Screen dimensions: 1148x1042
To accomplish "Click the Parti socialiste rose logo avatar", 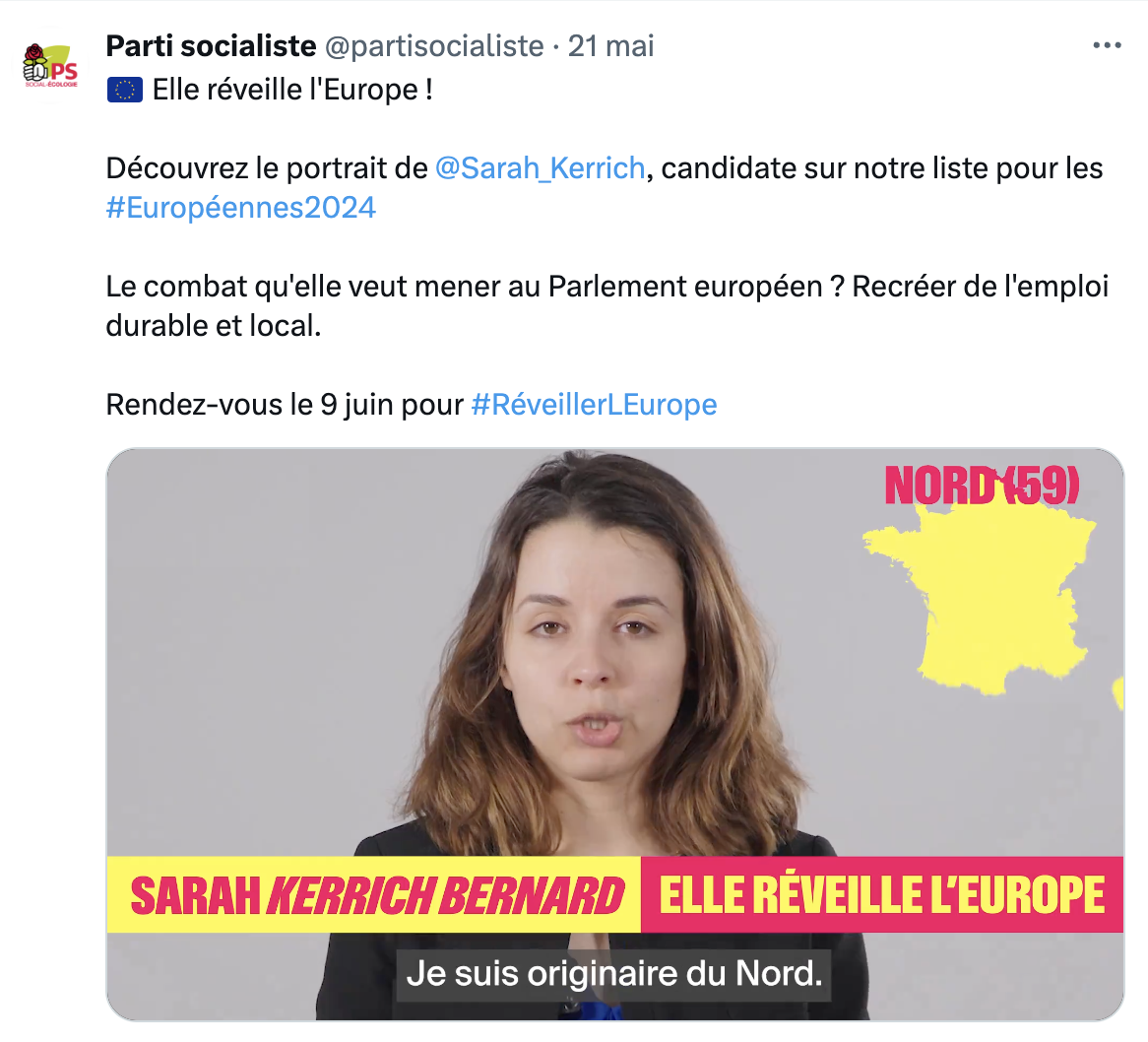I will pyautogui.click(x=50, y=66).
